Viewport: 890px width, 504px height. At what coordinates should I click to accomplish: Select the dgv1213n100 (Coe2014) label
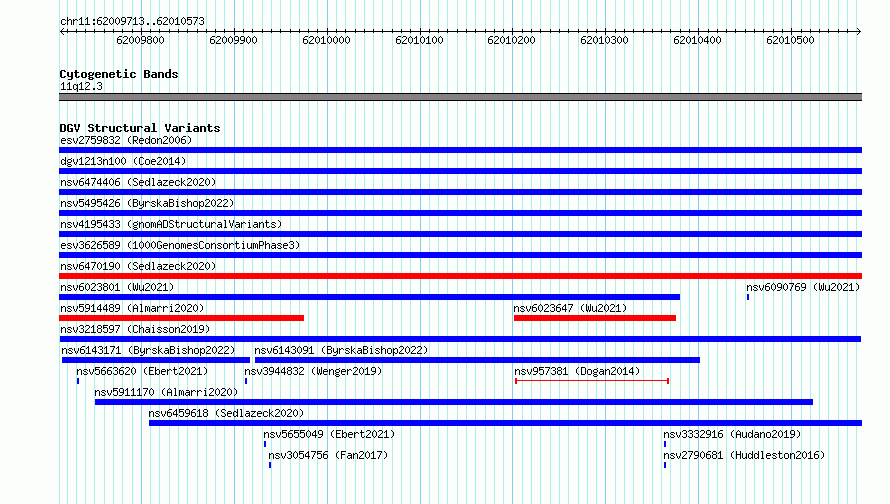pyautogui.click(x=123, y=161)
